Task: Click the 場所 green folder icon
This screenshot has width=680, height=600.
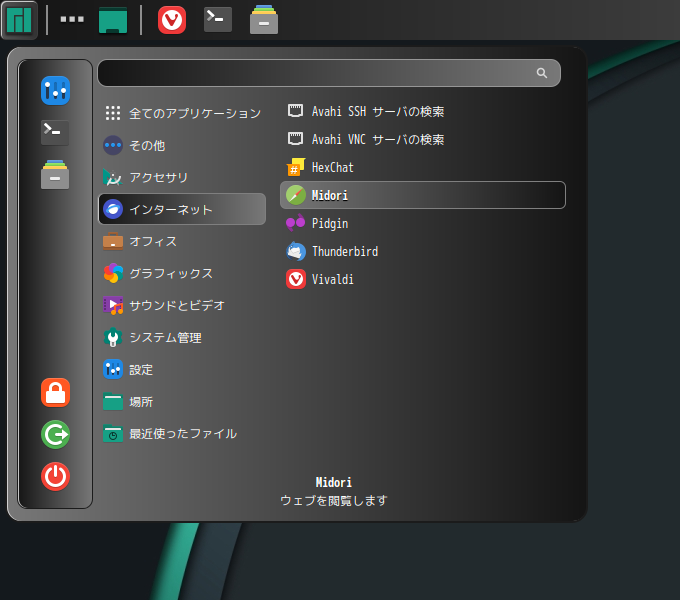Action: [x=113, y=401]
